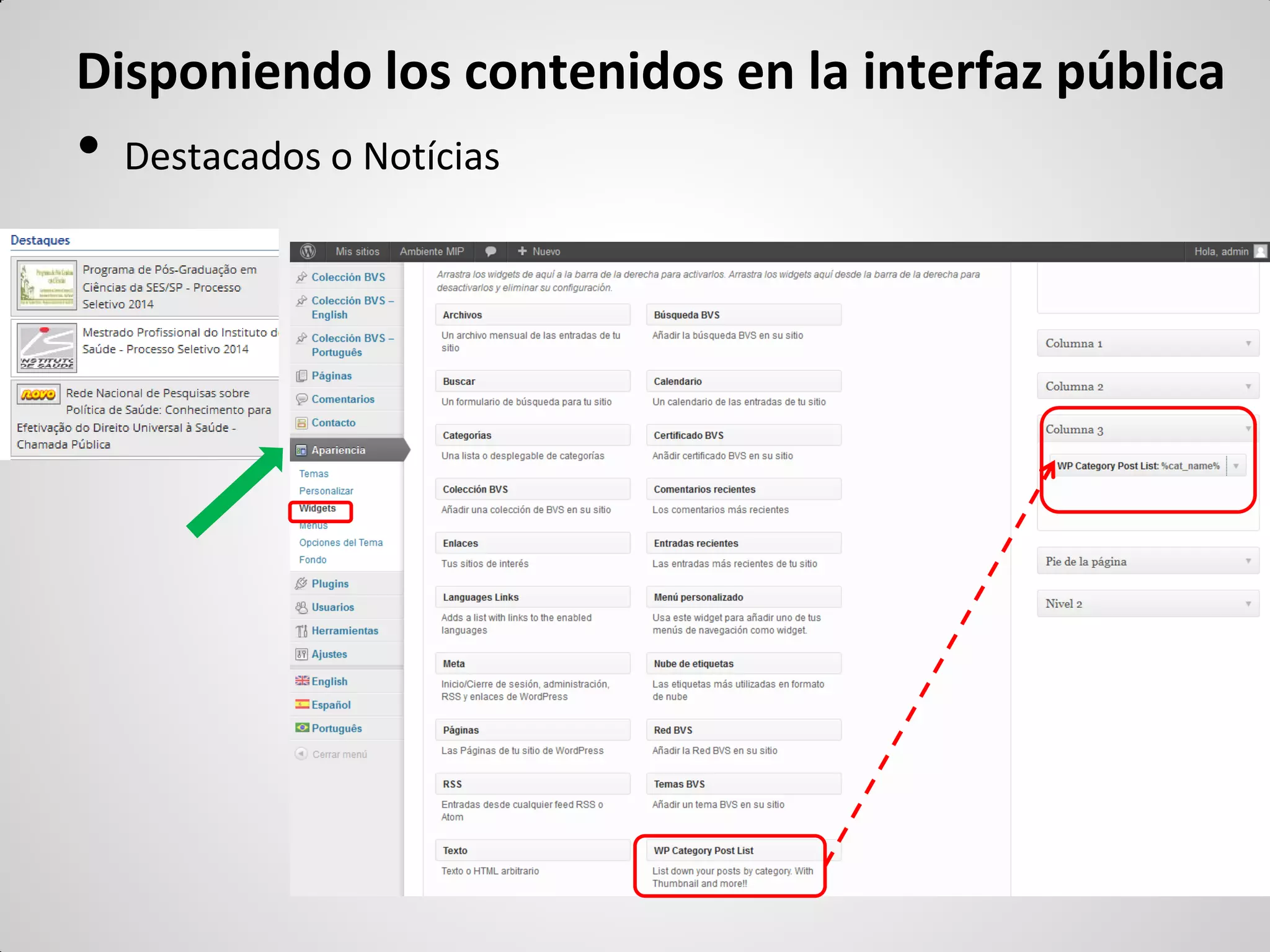
Task: Click the UK flag icon beside English
Action: (x=302, y=681)
